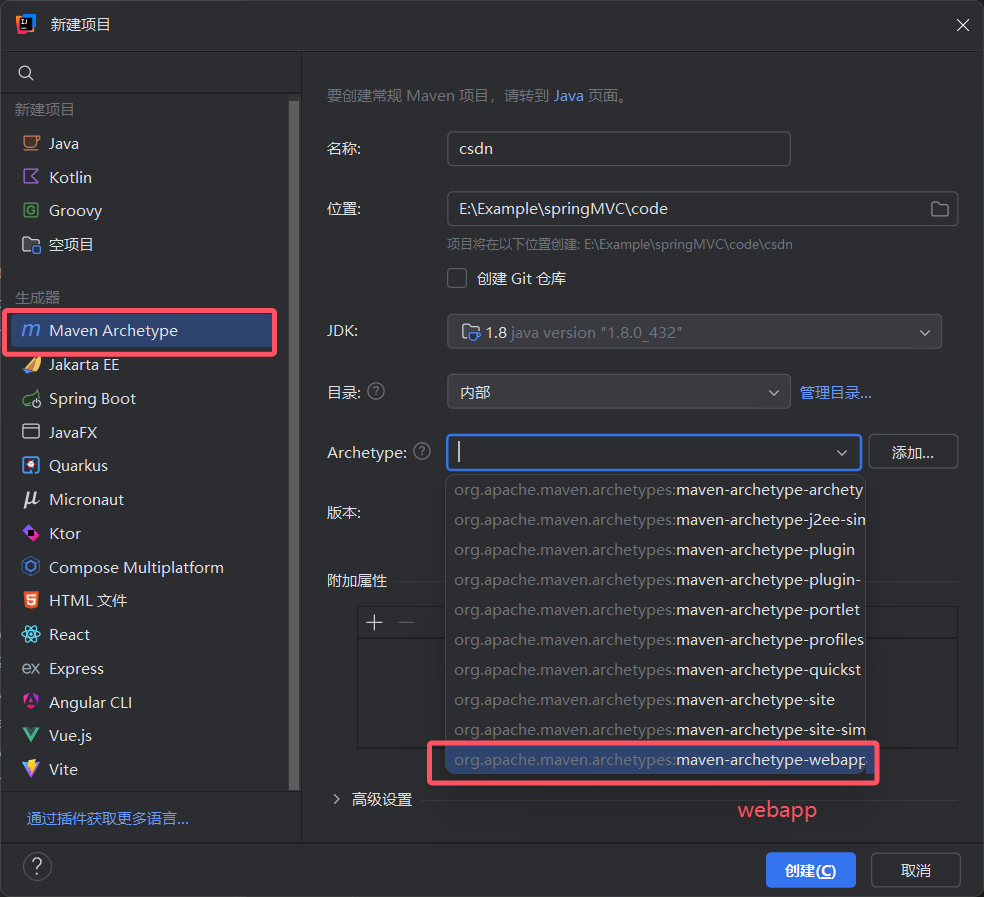
Task: Open help for 目录 catalog field
Action: 376,392
